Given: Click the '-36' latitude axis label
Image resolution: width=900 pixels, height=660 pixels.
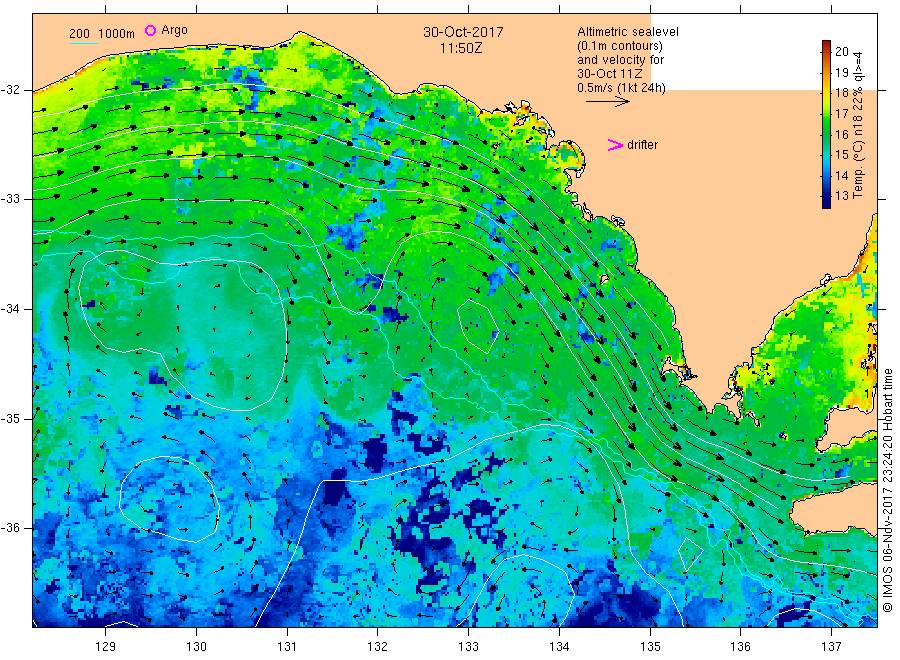Looking at the screenshot, I should click(10, 528).
